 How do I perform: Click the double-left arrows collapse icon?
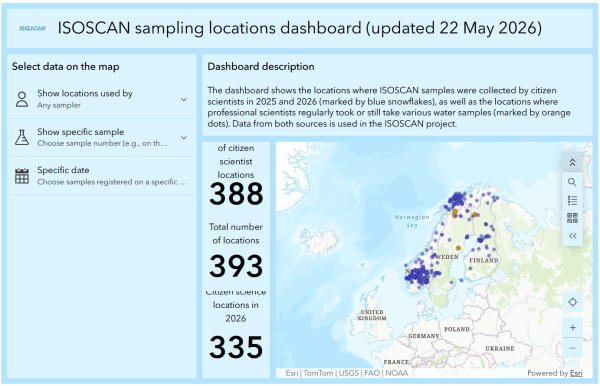point(572,236)
